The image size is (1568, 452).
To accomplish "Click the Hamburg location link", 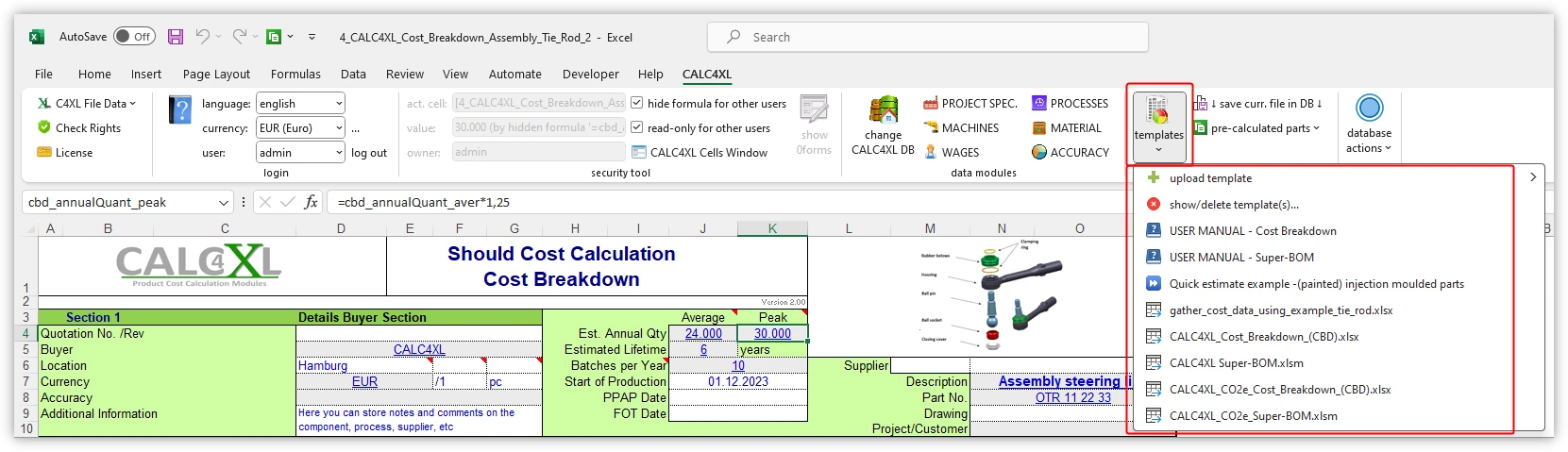I will 323,365.
